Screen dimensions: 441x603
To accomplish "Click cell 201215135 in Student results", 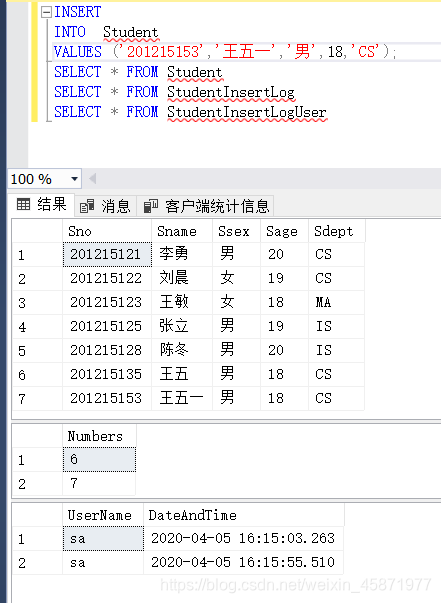I will (107, 374).
